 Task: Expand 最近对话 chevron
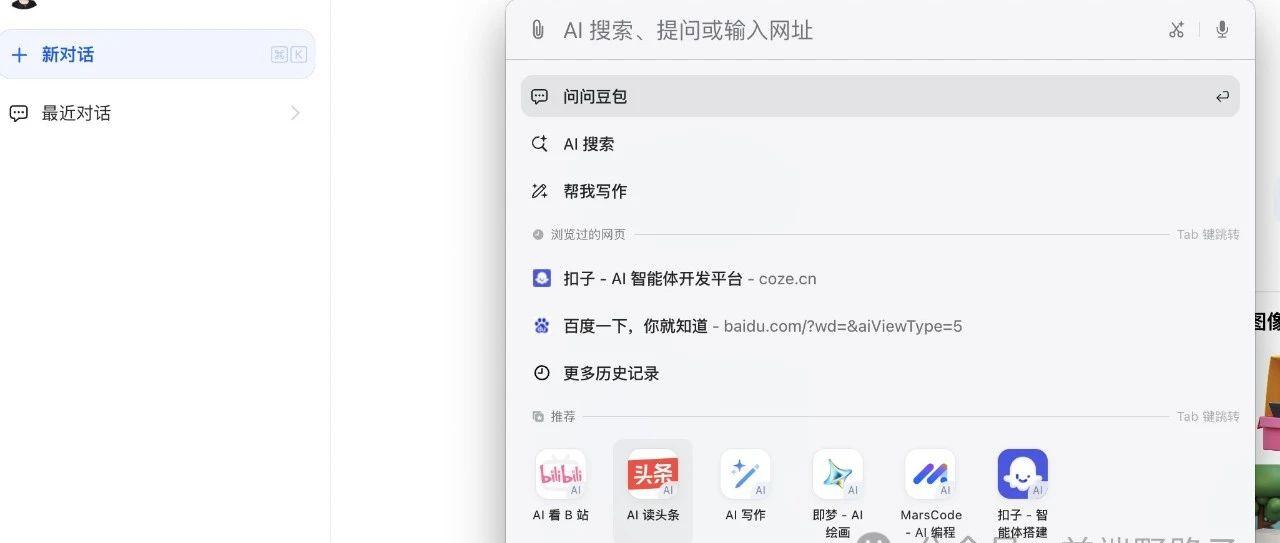(x=295, y=113)
